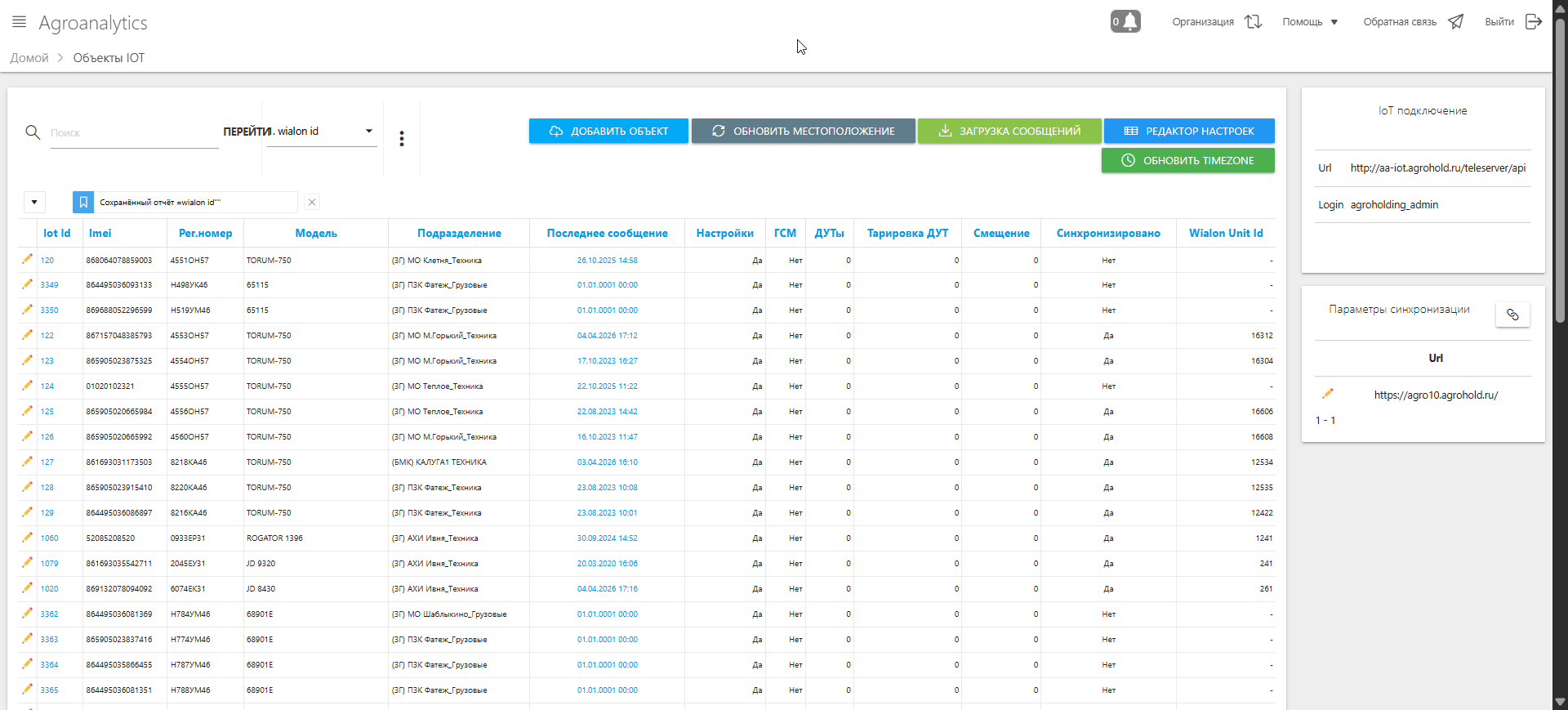Click the organization switch arrows icon
The image size is (1568, 710).
pos(1253,22)
